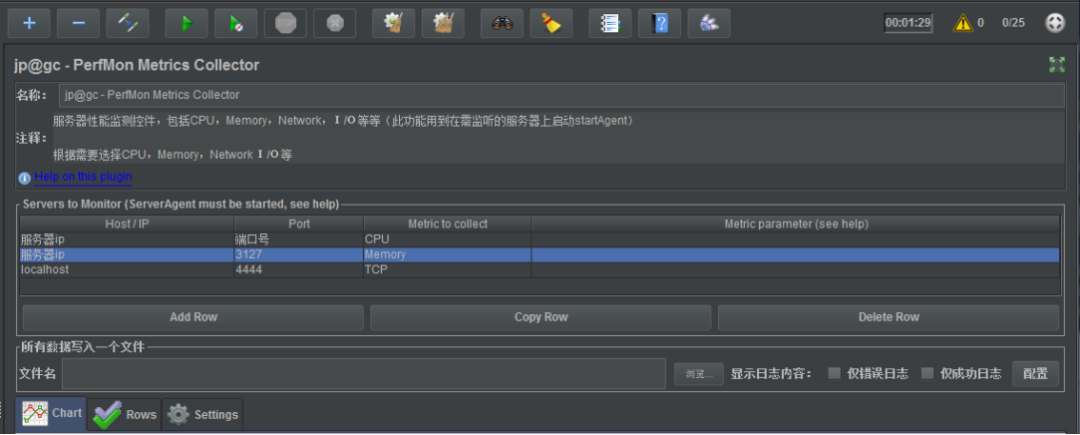1080x435 pixels.
Task: Click the green fullscreen expand icon
Action: click(x=1057, y=65)
